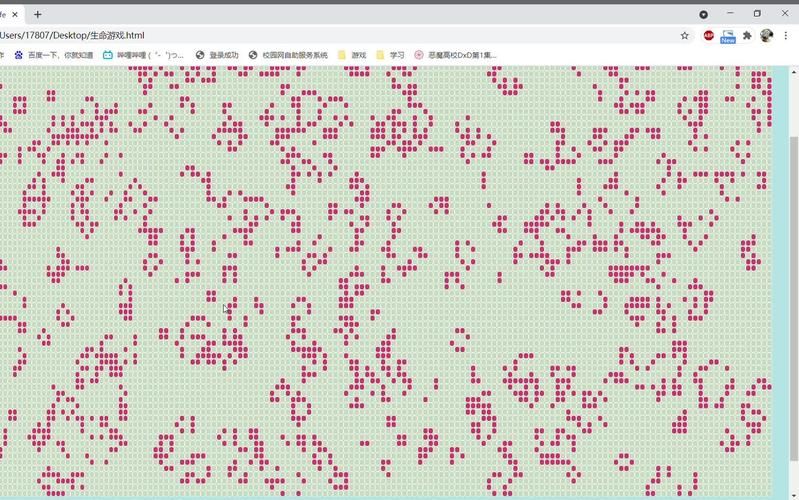Bookmark this page with the star icon
799x500 pixels.
[x=685, y=35]
